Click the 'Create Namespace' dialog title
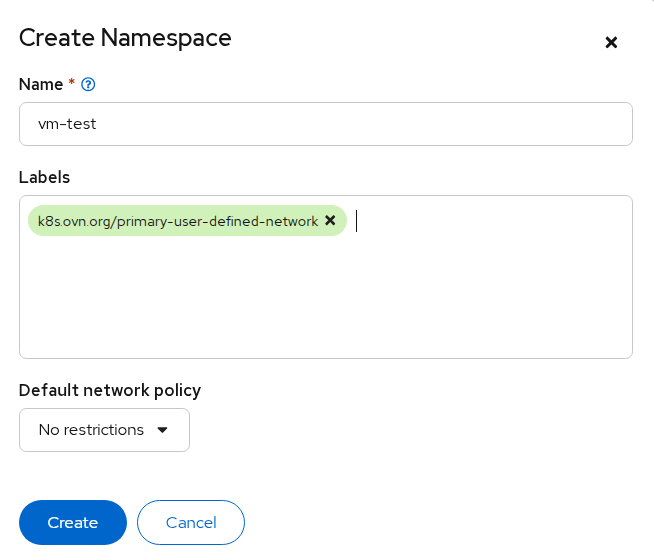Screen dimensions: 654x560 (125, 38)
